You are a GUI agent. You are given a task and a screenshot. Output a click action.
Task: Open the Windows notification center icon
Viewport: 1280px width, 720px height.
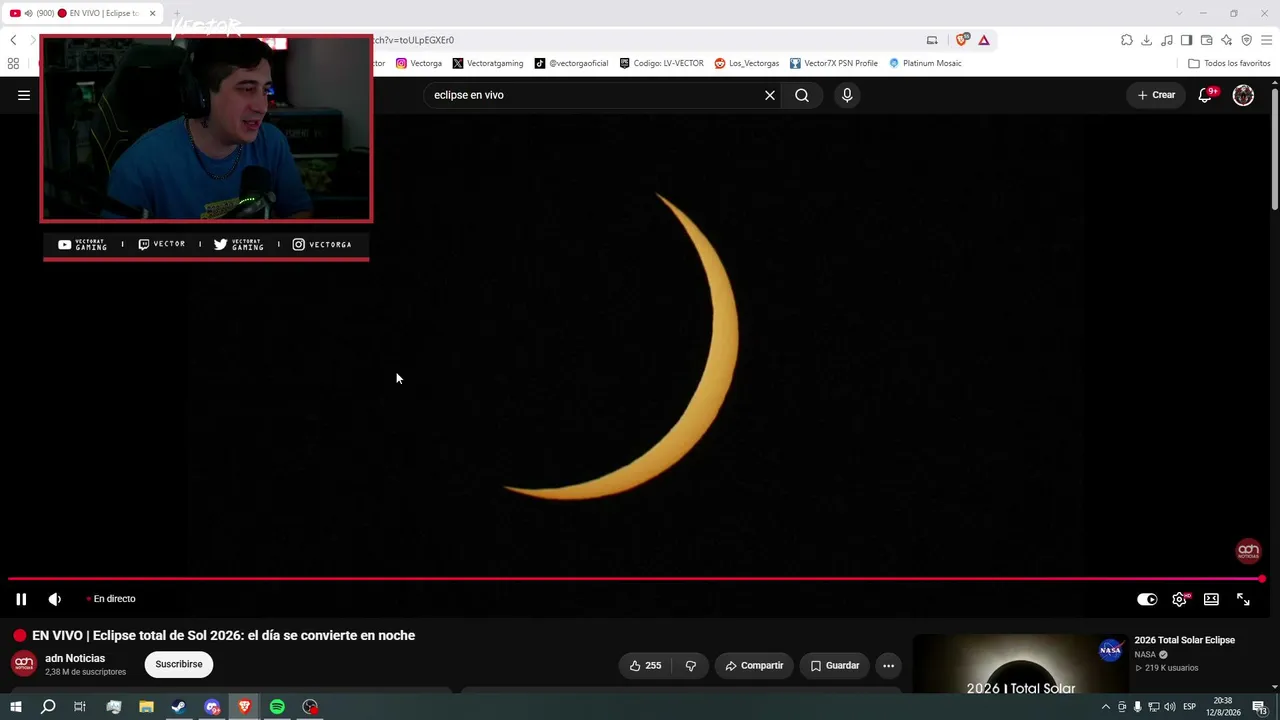[x=1260, y=707]
